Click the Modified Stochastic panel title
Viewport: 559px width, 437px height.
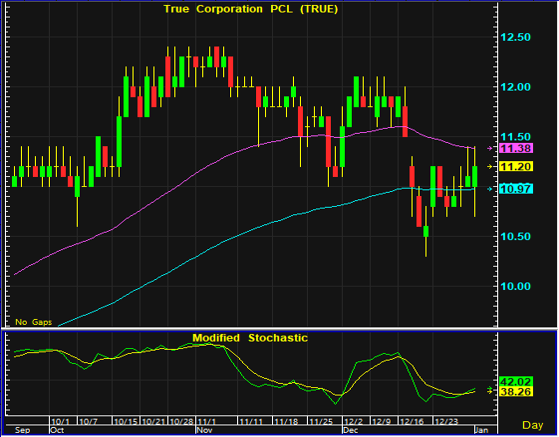coord(250,338)
